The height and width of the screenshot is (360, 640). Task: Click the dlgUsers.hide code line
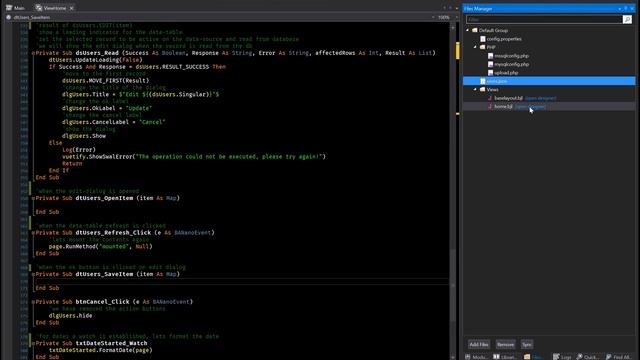pos(70,316)
